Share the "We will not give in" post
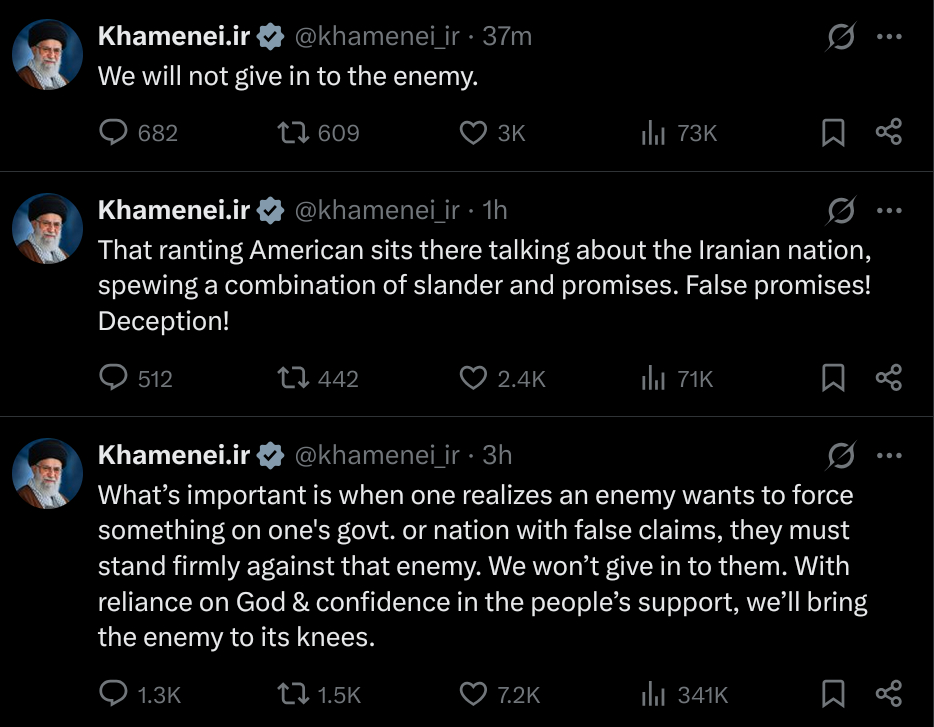This screenshot has width=934, height=727. point(889,132)
